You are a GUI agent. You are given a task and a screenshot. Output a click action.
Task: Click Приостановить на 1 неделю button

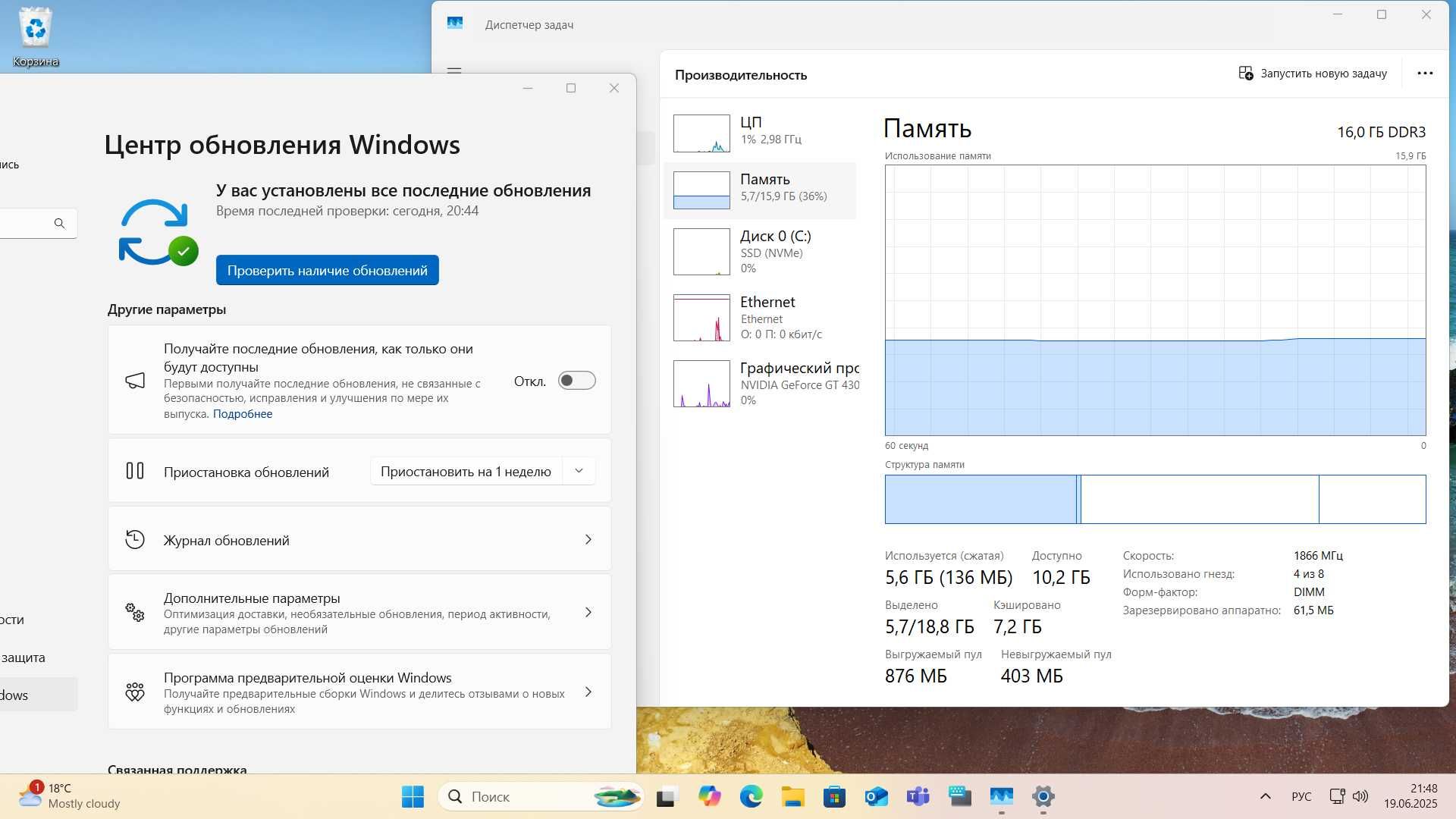point(466,471)
